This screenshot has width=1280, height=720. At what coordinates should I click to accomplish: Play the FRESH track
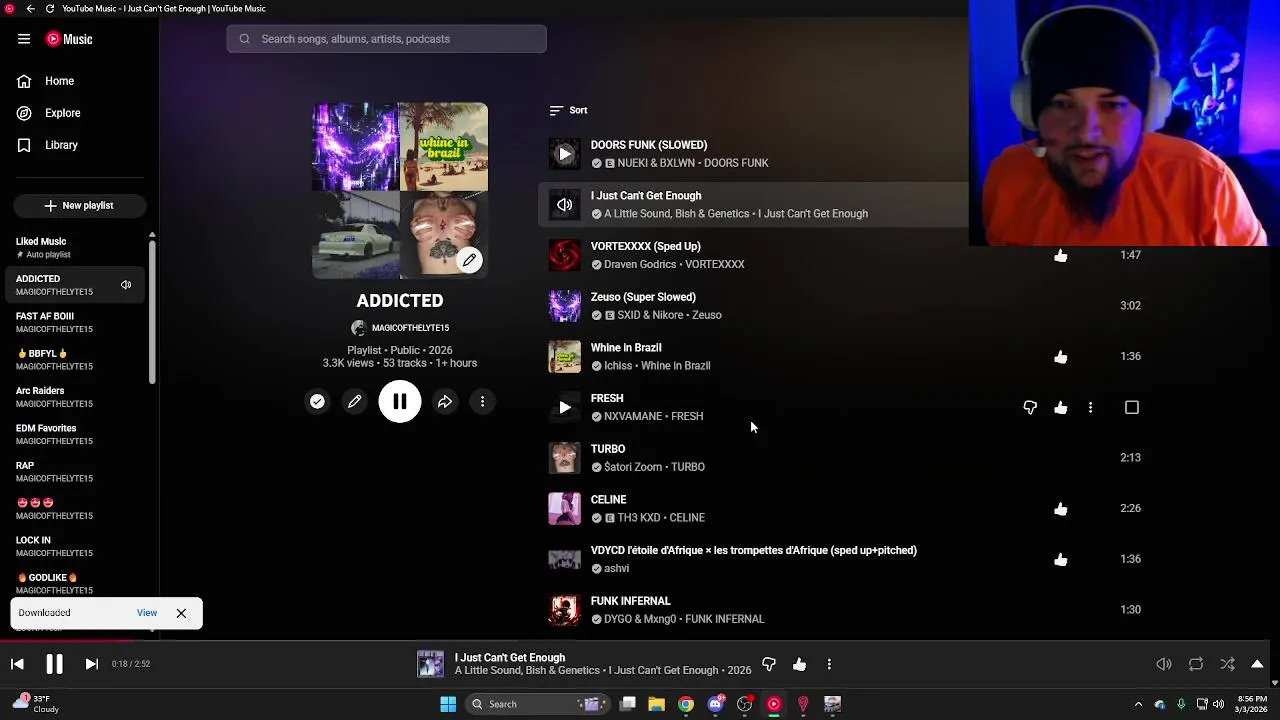pos(564,407)
